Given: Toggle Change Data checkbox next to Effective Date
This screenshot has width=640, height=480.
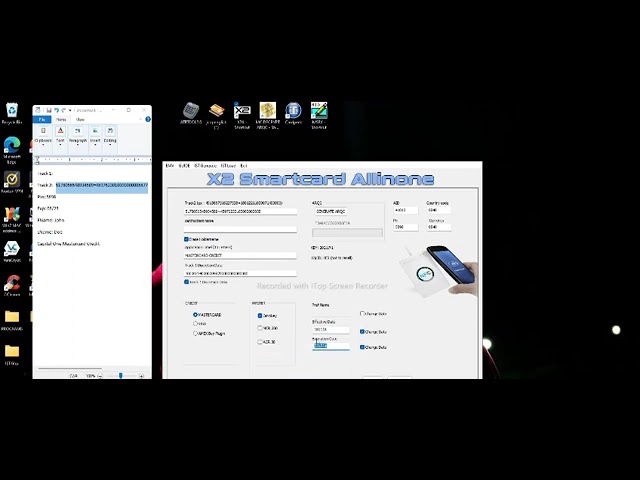Looking at the screenshot, I should [x=362, y=332].
